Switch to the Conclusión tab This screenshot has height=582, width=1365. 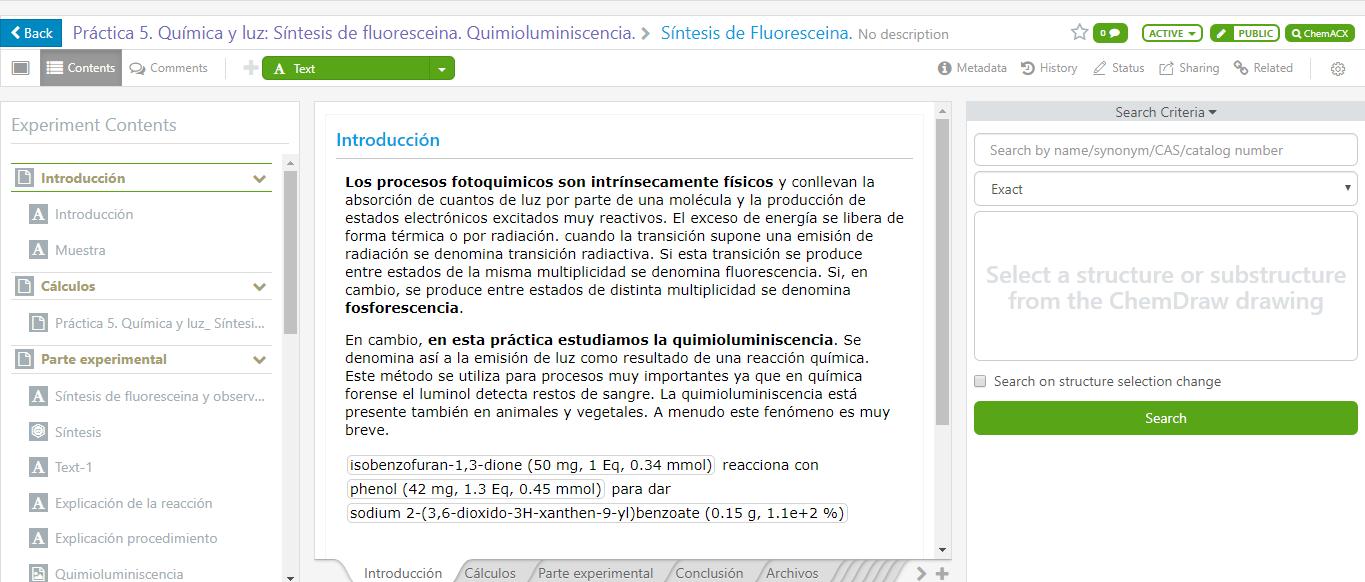[x=709, y=573]
